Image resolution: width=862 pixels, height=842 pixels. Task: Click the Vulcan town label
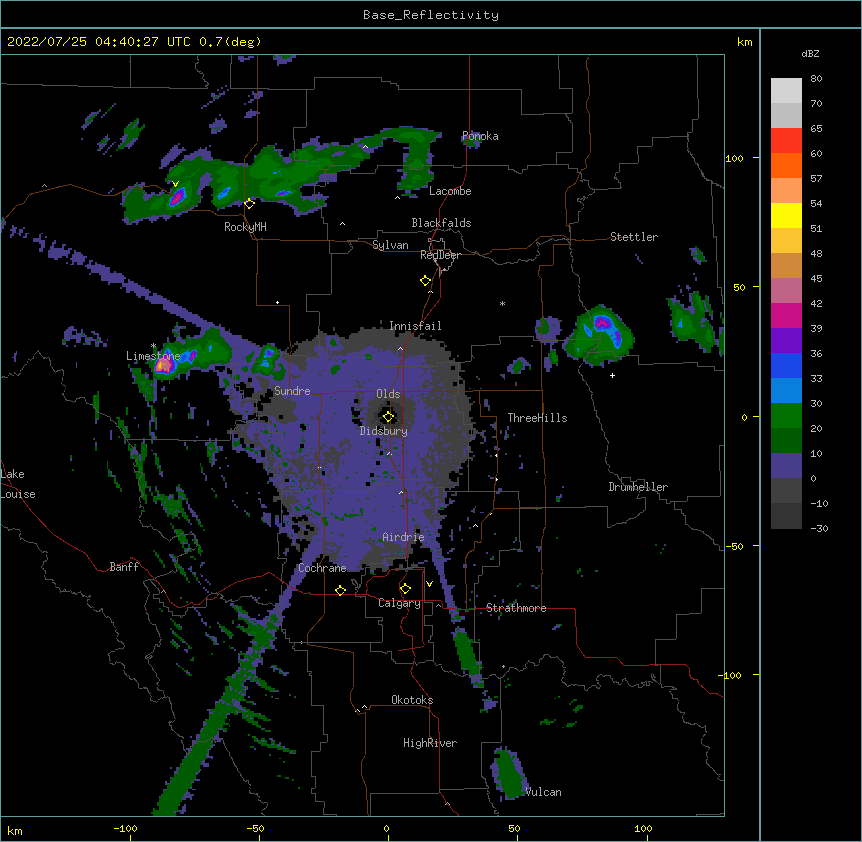point(543,792)
